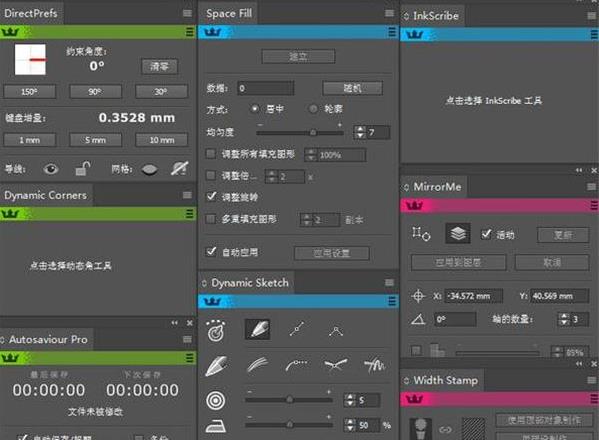
Task: Switch to the InkScribe tab
Action: pyautogui.click(x=432, y=16)
